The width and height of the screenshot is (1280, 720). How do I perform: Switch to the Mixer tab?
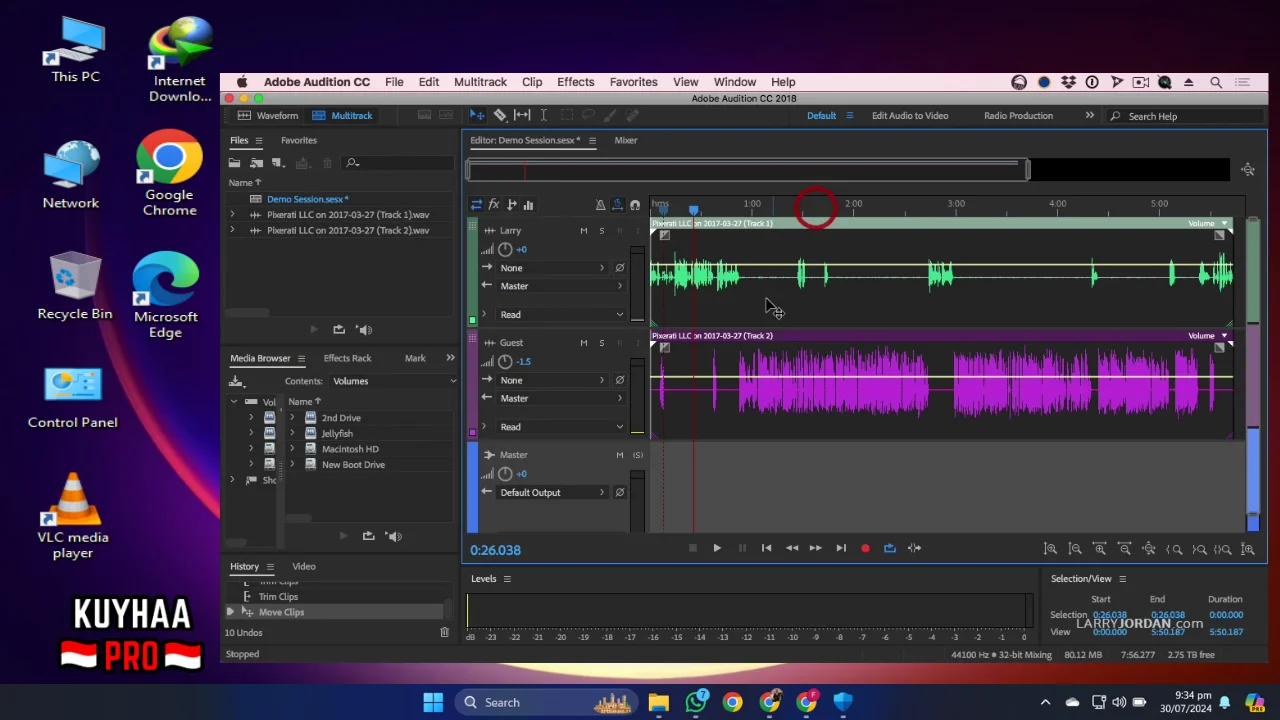tap(626, 140)
